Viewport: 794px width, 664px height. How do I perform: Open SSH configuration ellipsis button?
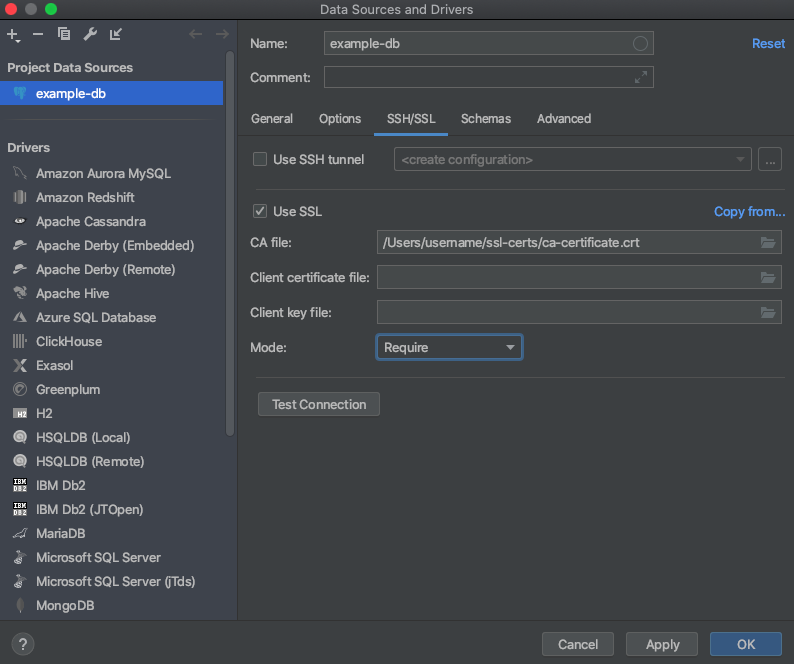point(770,160)
